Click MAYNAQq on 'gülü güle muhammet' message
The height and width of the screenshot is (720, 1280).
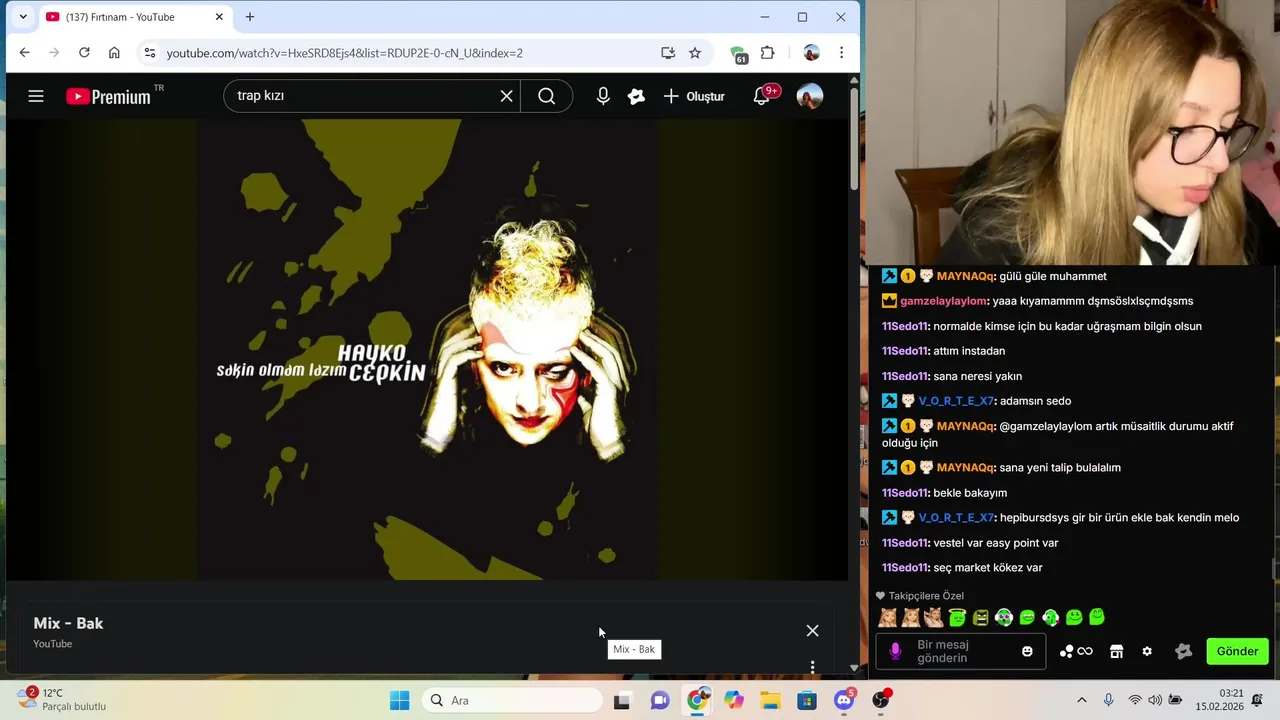[x=965, y=276]
